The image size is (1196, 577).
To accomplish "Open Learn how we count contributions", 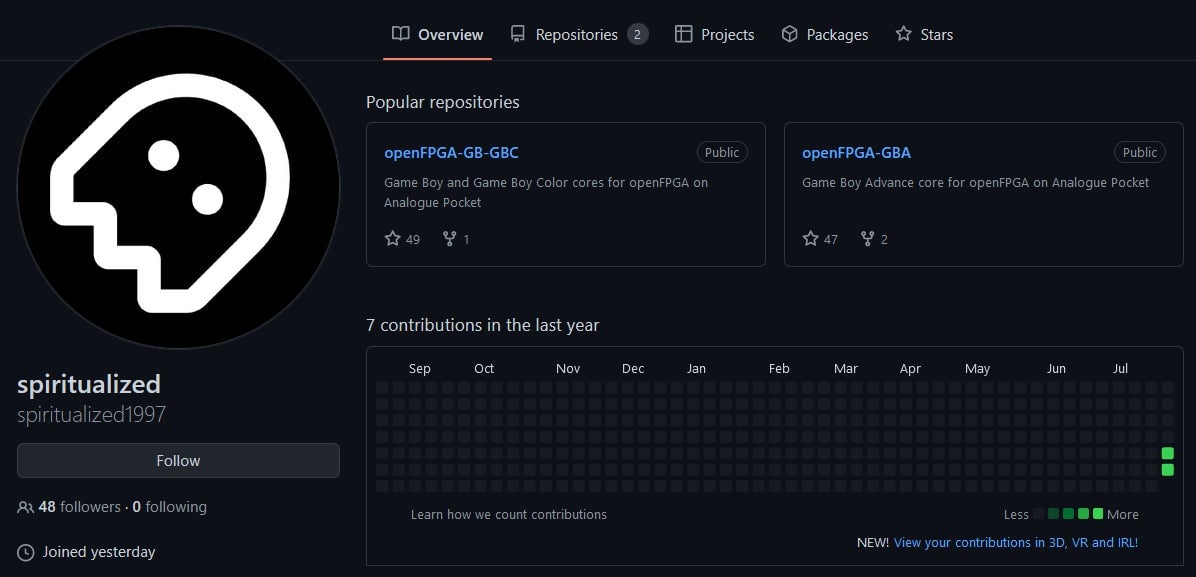I will click(x=509, y=514).
